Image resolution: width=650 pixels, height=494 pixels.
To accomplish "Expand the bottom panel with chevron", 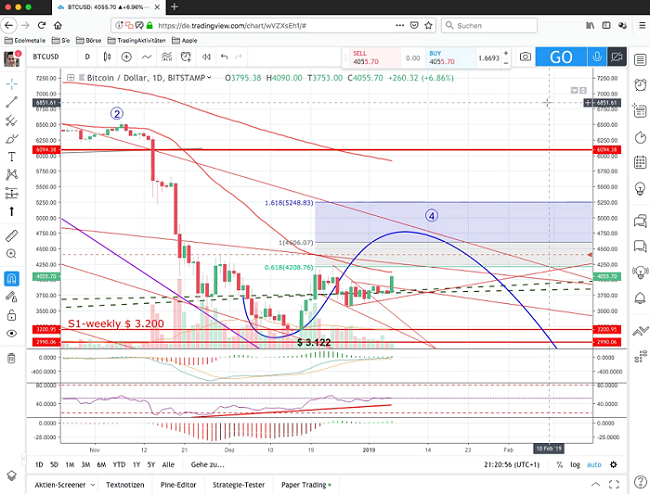I will [x=596, y=484].
